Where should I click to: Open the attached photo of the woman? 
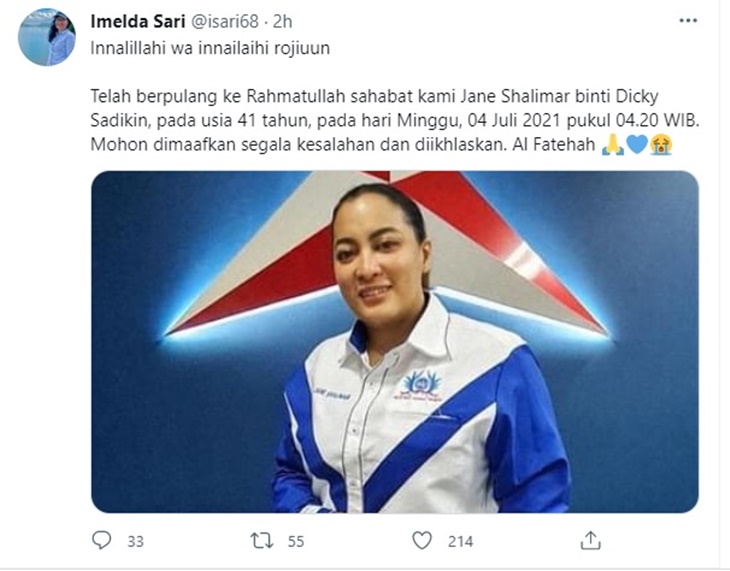point(395,341)
